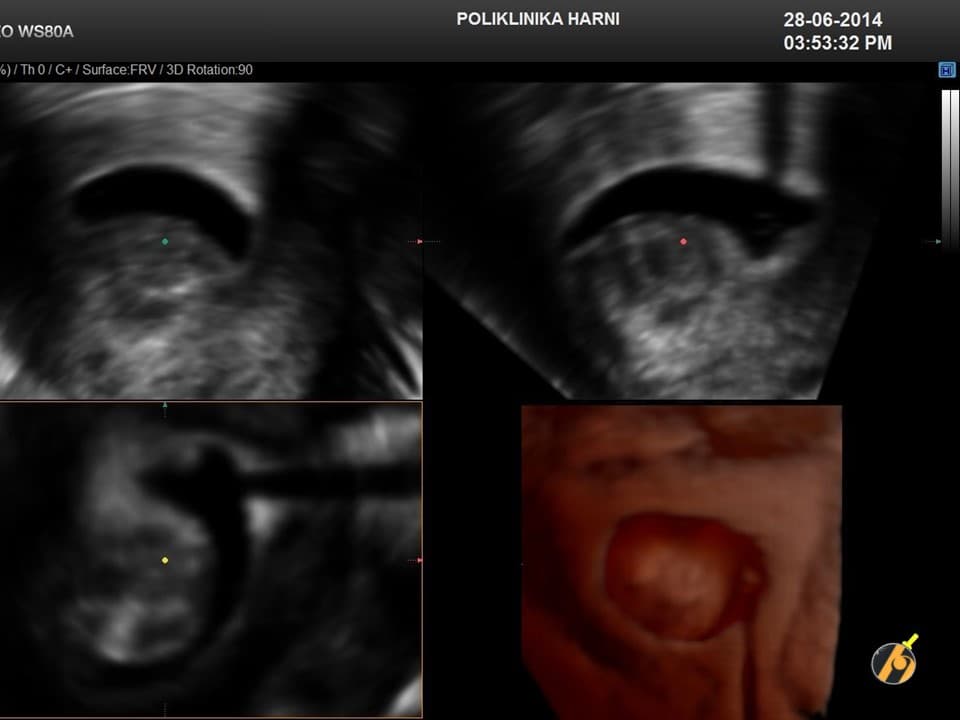960x720 pixels.
Task: Select the red center point in top-right plane
Action: [x=684, y=241]
